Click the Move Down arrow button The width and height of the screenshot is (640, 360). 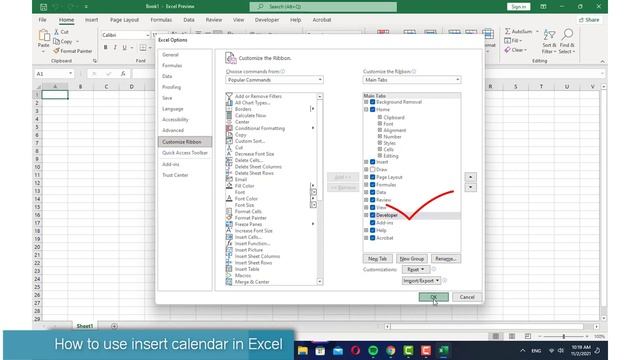coord(471,188)
